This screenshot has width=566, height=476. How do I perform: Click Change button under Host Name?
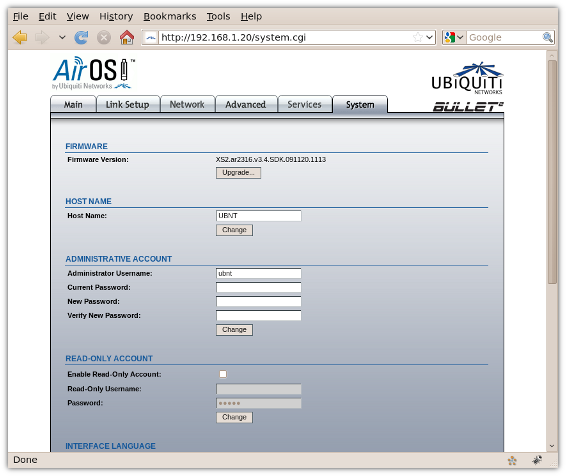coord(234,230)
